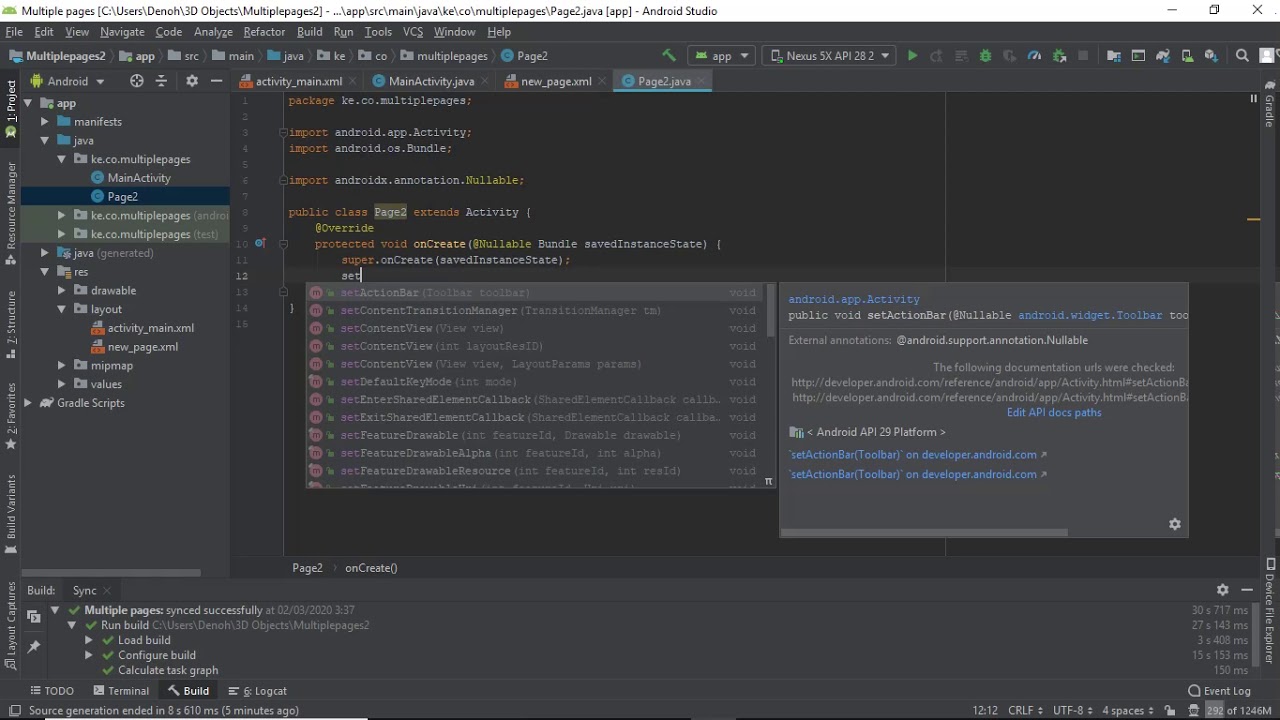Open Project Structure icon in toolbar

[x=1113, y=56]
